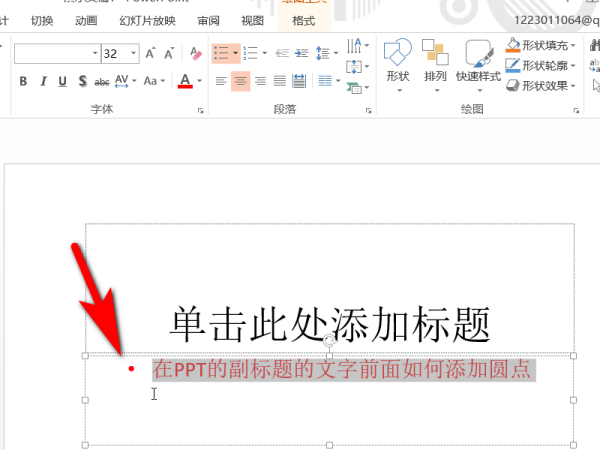Toggle text shadow S button
Screen dimensions: 600x450
pyautogui.click(x=82, y=81)
